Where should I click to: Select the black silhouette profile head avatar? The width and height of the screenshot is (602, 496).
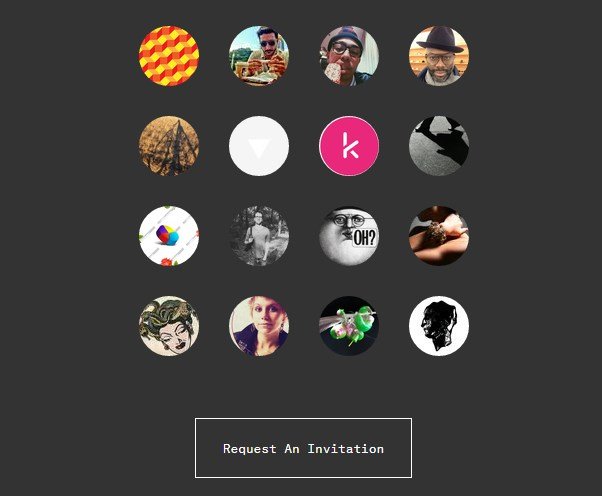tap(439, 326)
